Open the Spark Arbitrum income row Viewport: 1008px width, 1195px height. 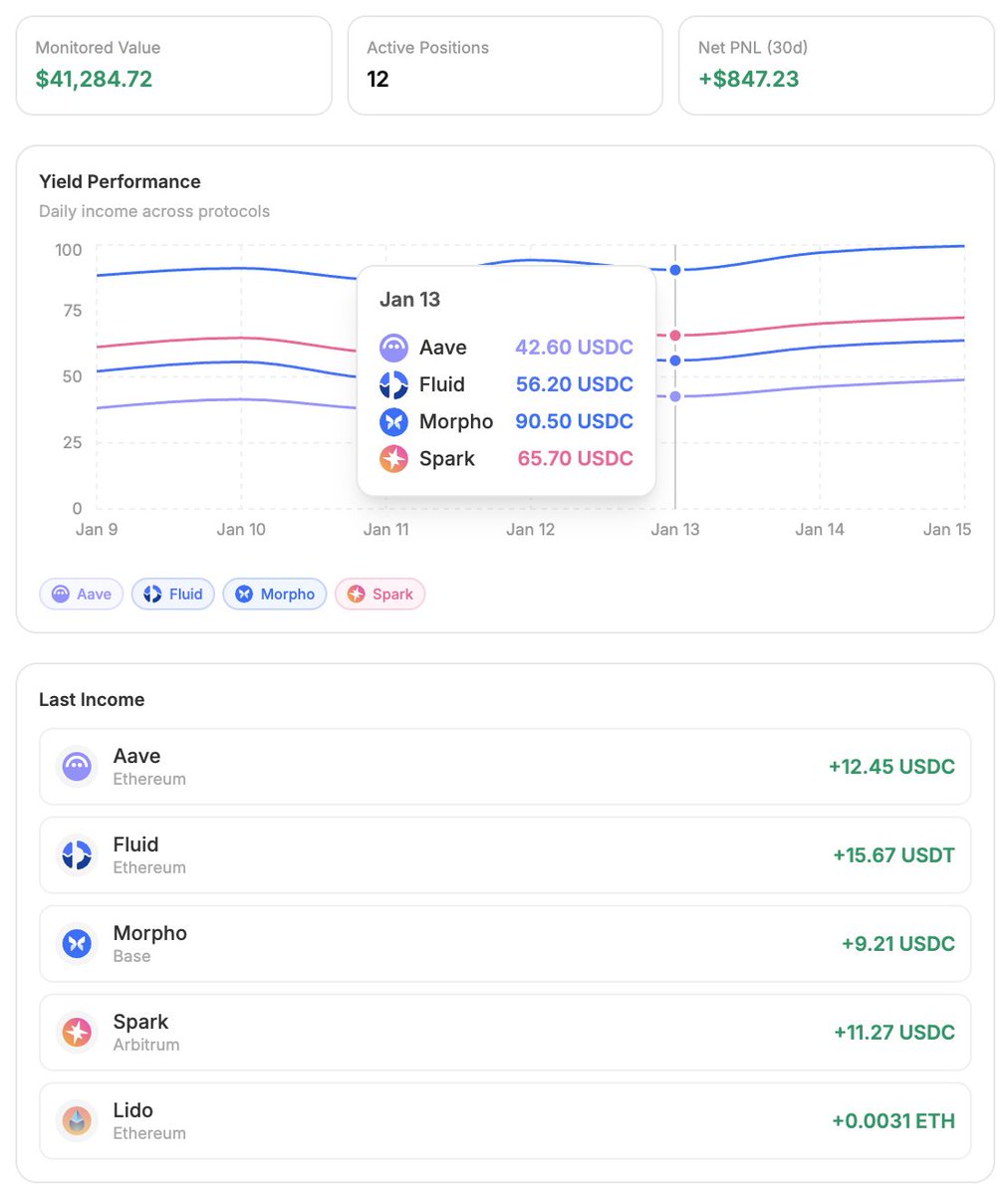pyautogui.click(x=505, y=1033)
